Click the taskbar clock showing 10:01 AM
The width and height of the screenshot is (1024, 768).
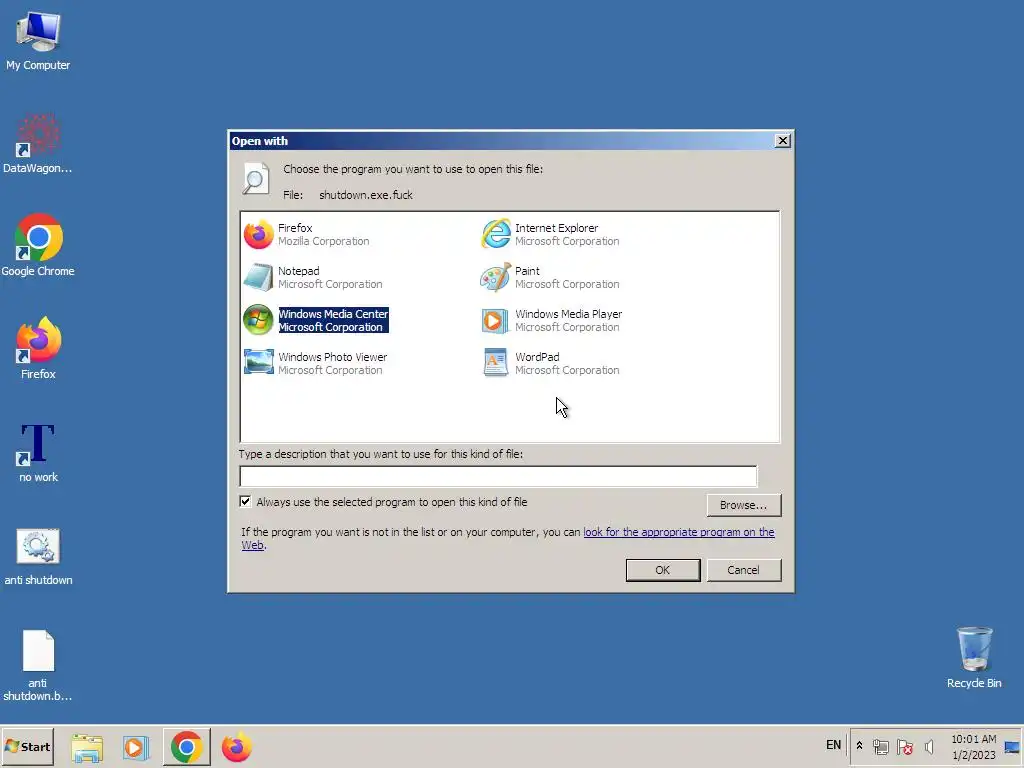coord(974,746)
